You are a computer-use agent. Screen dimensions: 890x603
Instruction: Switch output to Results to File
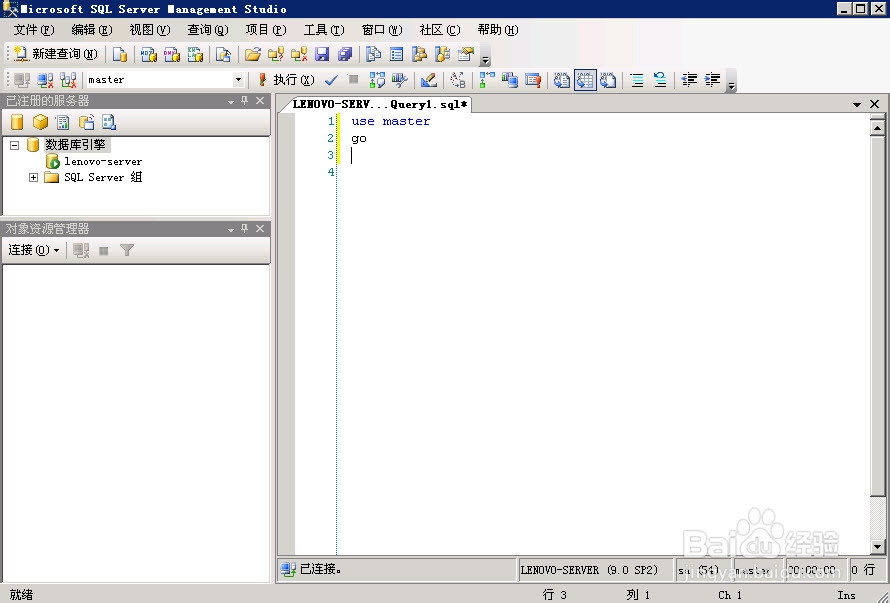(608, 80)
